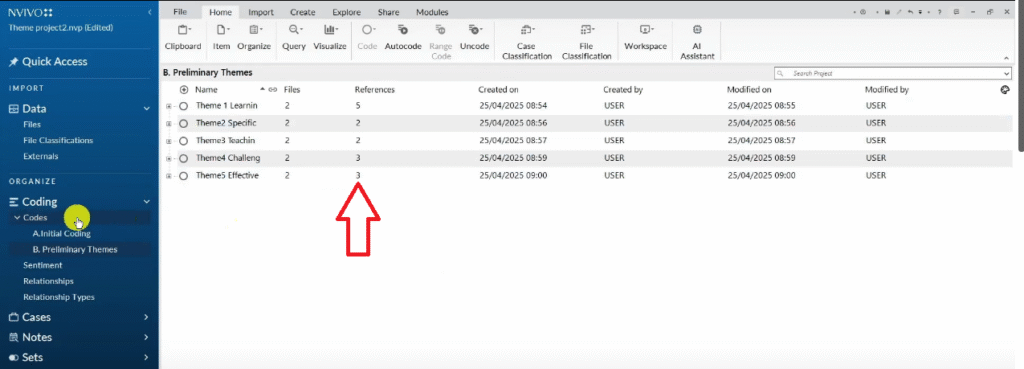Open Sentiment in sidebar
This screenshot has height=369, width=1024.
[42, 265]
